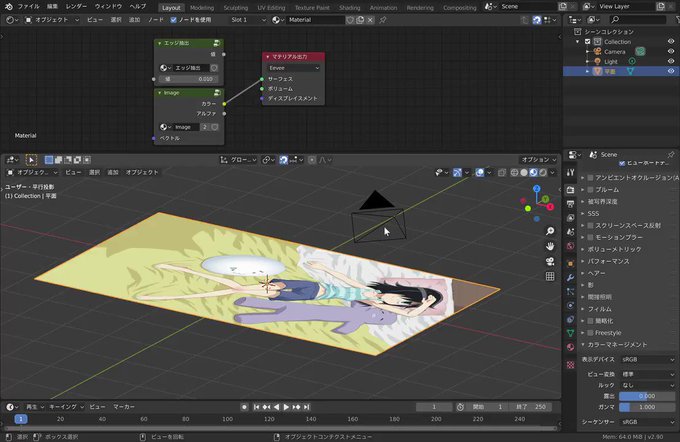The height and width of the screenshot is (442, 680).
Task: Open the Object properties tab icon
Action: pos(570,263)
